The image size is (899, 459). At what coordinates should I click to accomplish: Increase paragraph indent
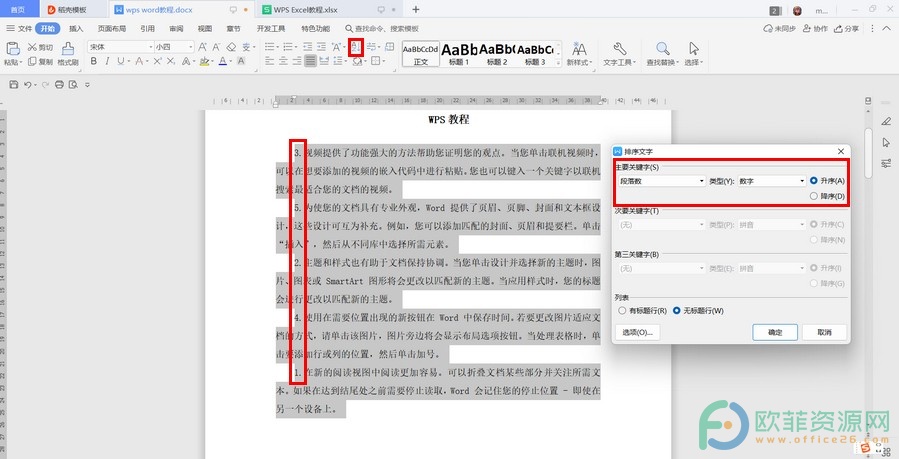coord(322,47)
